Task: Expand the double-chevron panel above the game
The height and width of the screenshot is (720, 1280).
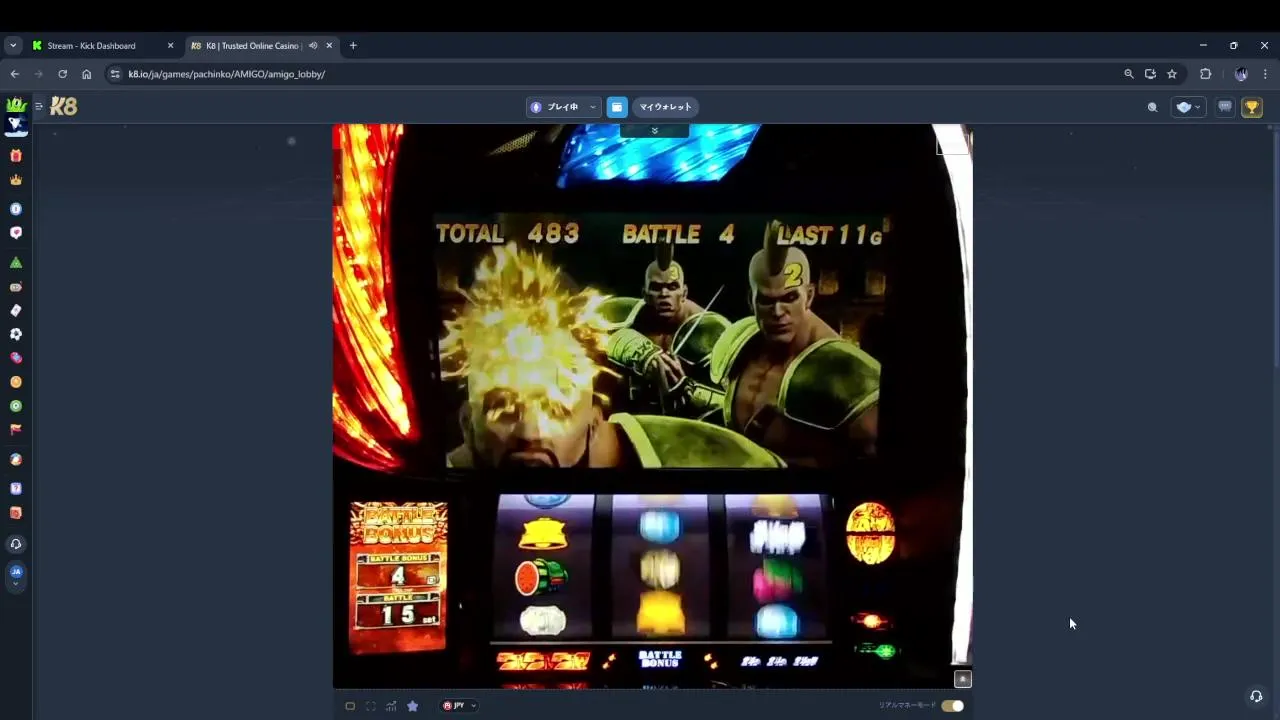Action: 654,131
